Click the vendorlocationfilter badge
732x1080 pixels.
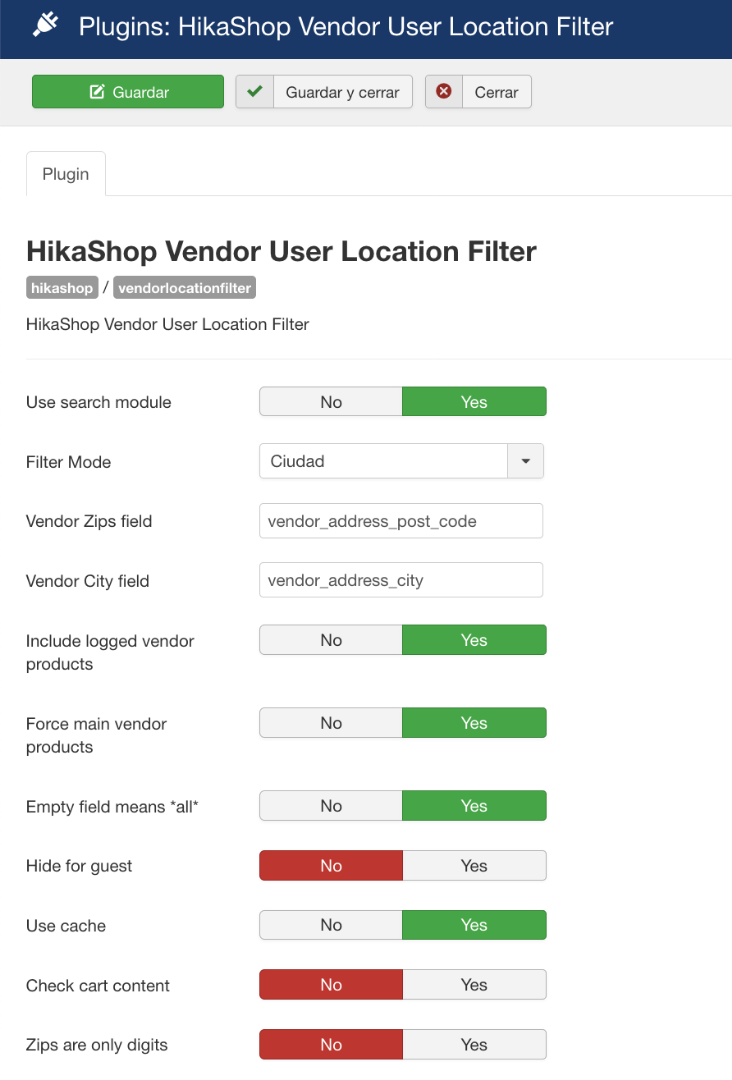coord(185,288)
